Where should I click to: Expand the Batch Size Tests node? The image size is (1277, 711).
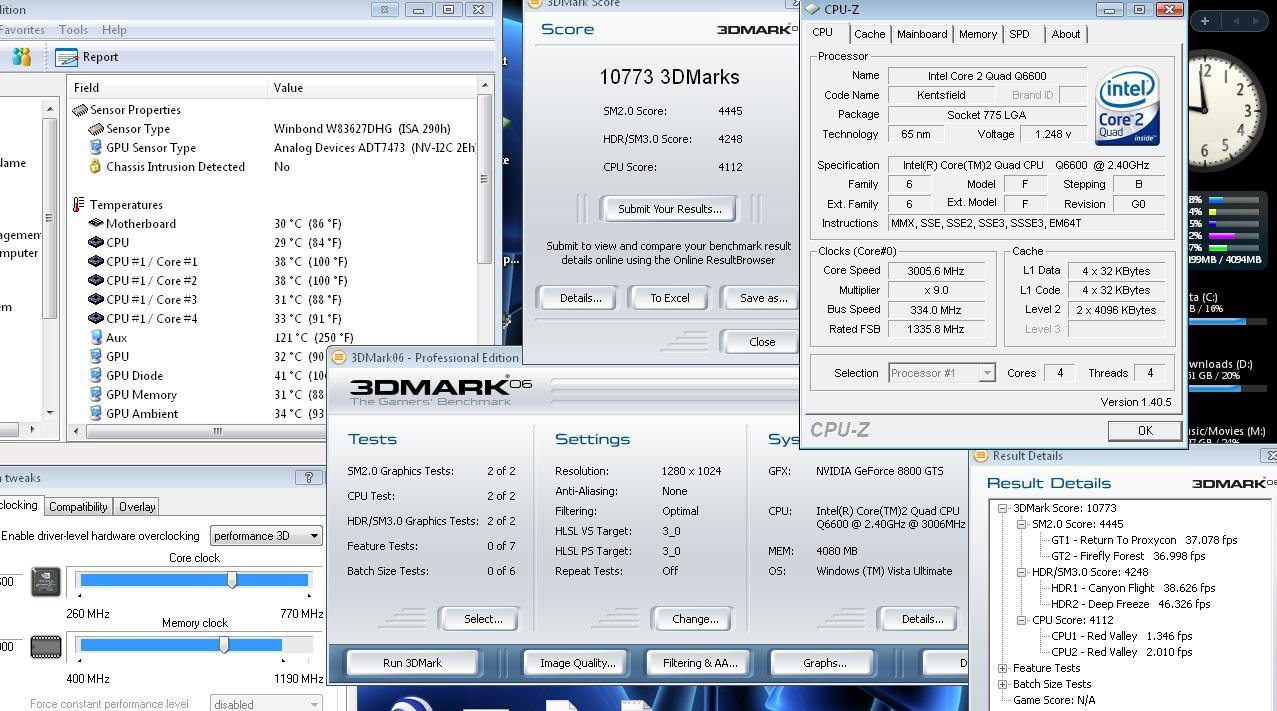(1003, 684)
